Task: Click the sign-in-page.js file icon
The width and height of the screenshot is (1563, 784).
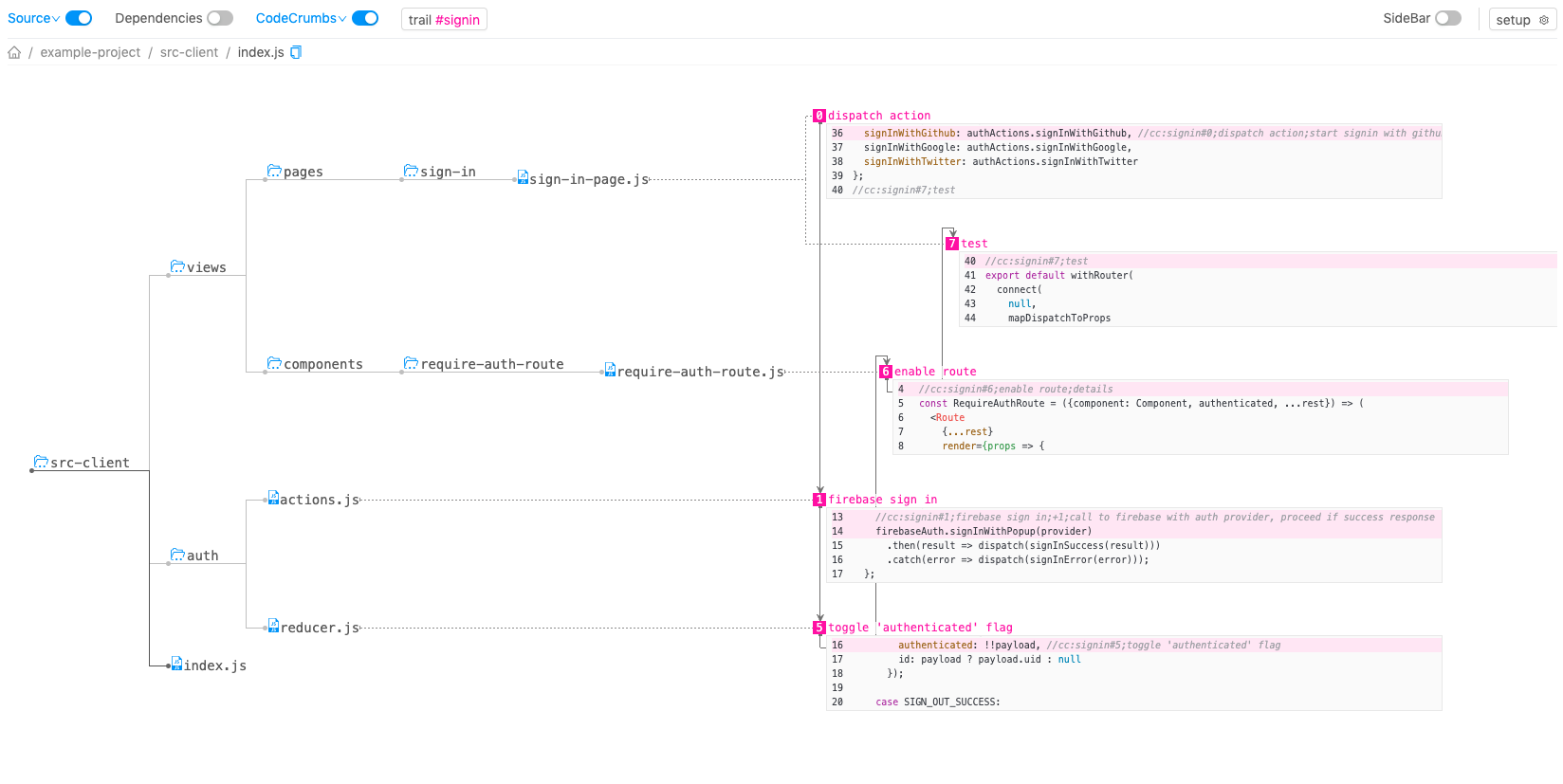Action: pos(523,177)
